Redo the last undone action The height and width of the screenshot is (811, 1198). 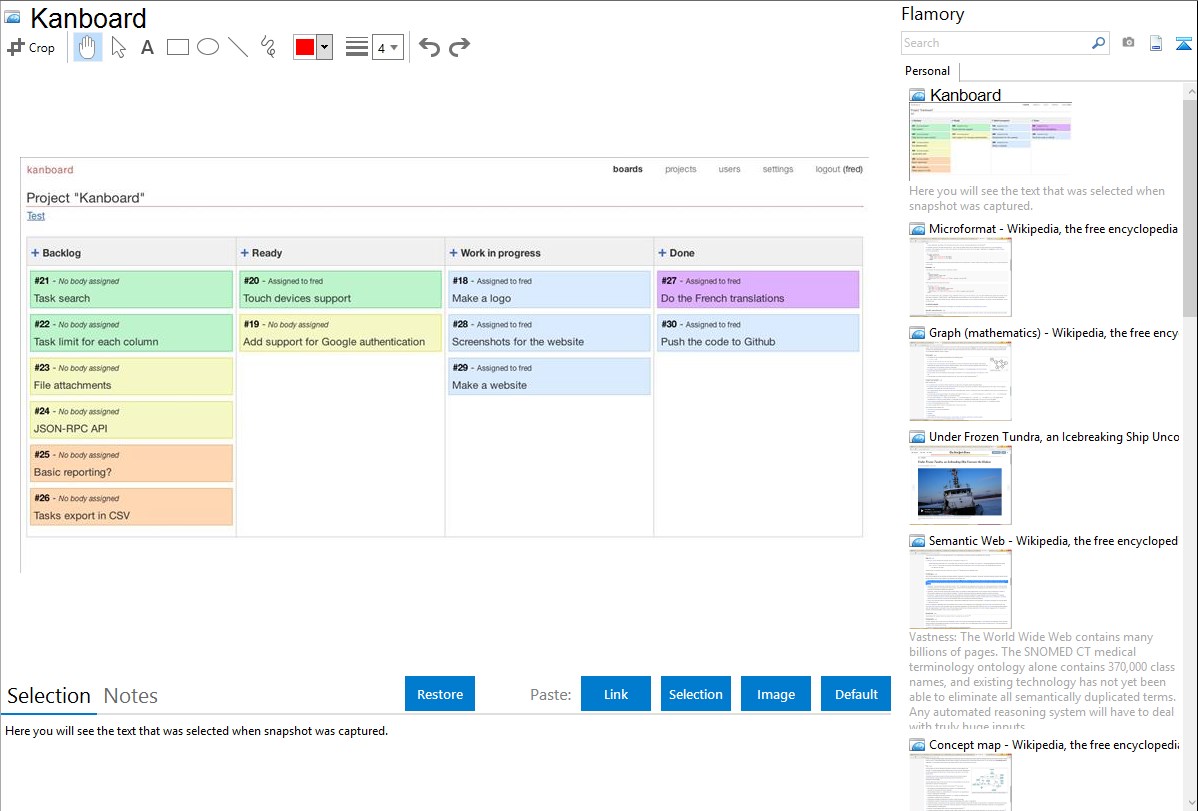[x=459, y=47]
